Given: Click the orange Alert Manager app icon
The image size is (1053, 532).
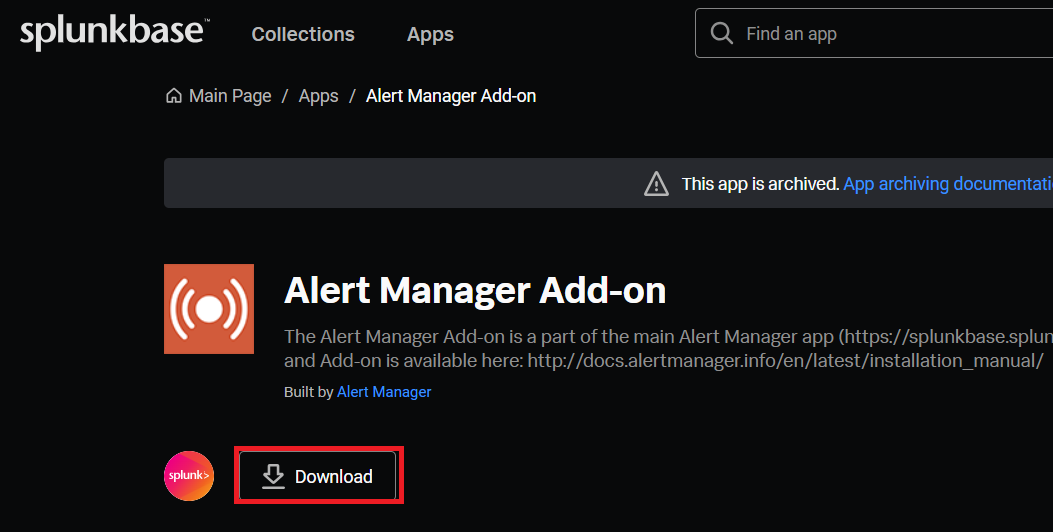Looking at the screenshot, I should pyautogui.click(x=209, y=309).
